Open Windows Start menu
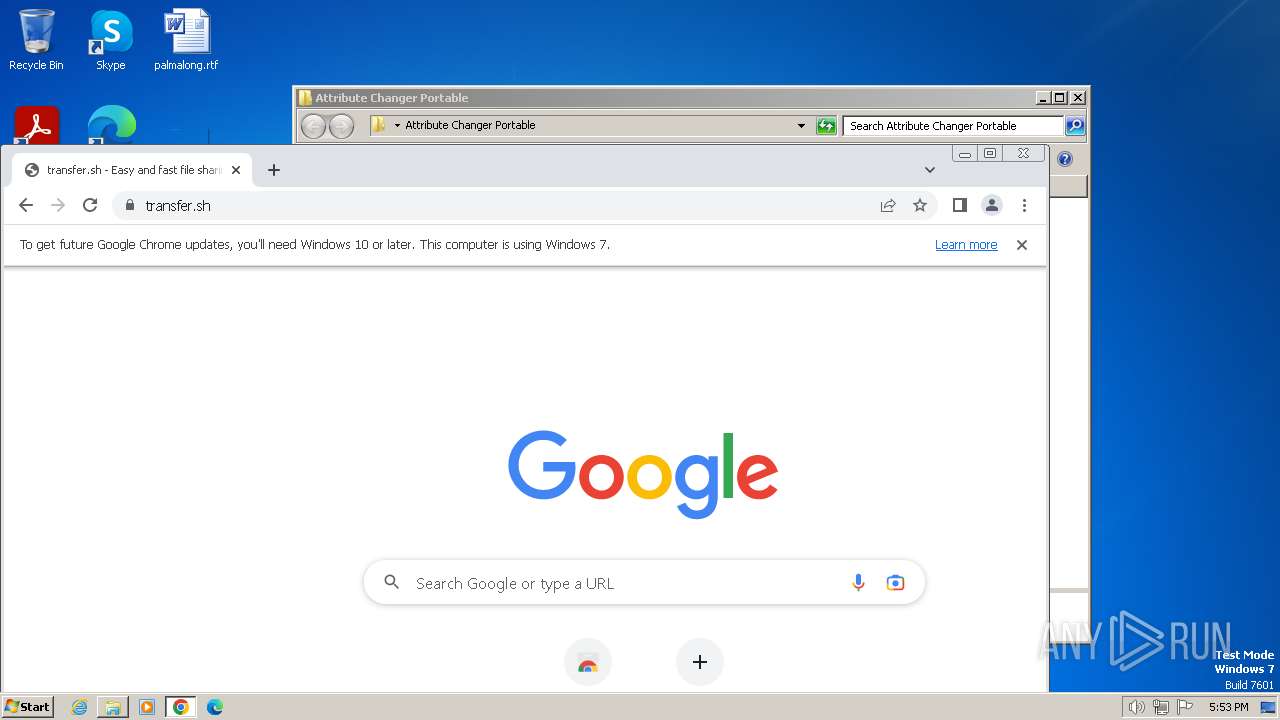The image size is (1280, 720). click(x=28, y=707)
